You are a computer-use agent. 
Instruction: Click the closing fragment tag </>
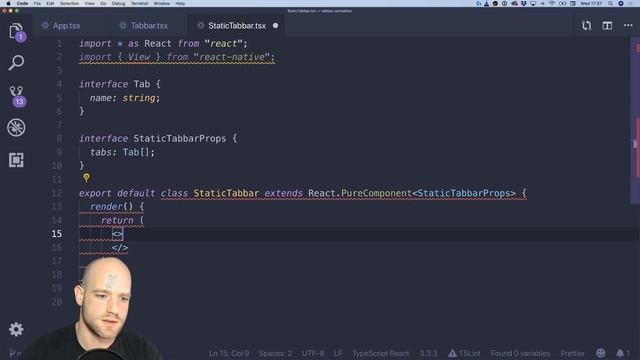[x=120, y=247]
